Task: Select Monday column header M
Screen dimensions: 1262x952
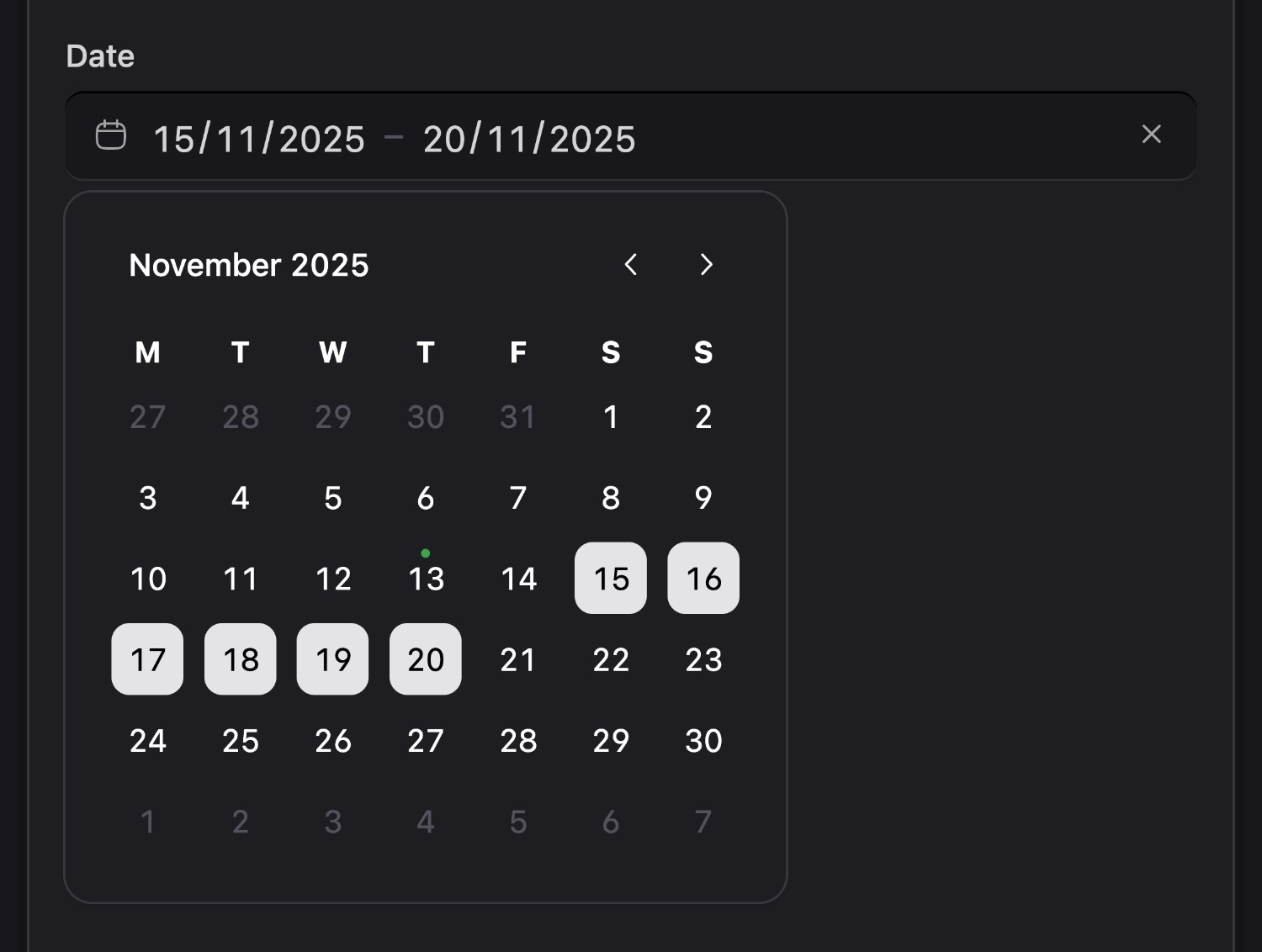Action: pos(147,353)
